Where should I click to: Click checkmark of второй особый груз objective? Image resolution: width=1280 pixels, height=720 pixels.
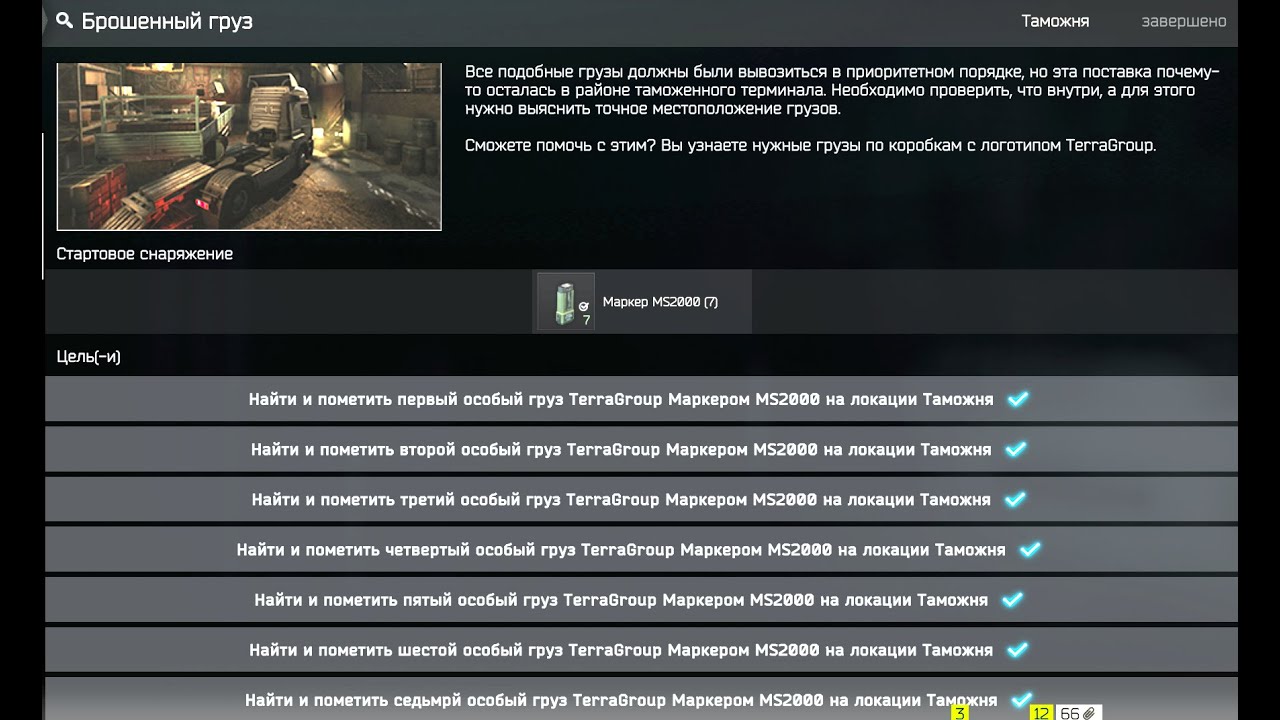coord(1016,449)
